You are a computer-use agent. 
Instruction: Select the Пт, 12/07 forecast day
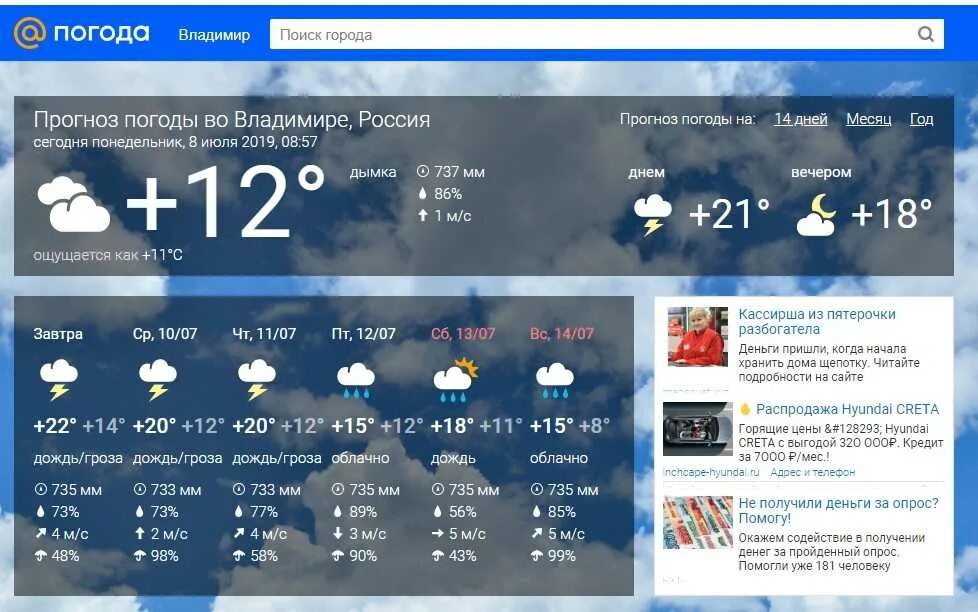(x=363, y=334)
